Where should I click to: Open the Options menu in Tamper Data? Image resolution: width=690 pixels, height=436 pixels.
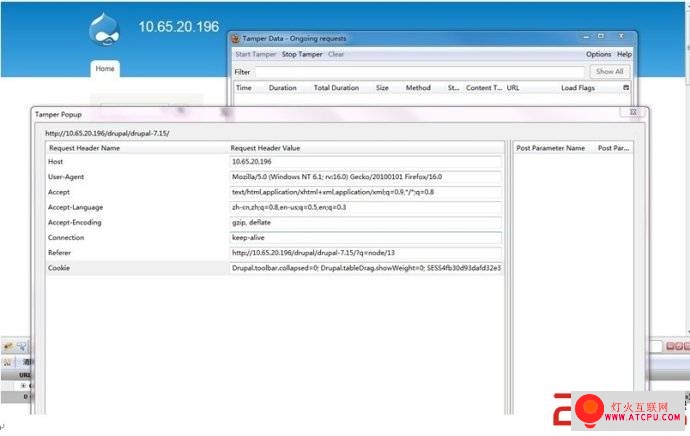(x=598, y=54)
